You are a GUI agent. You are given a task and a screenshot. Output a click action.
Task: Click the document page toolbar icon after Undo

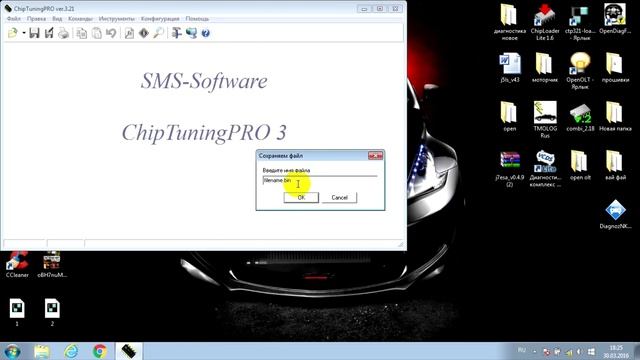(129, 33)
